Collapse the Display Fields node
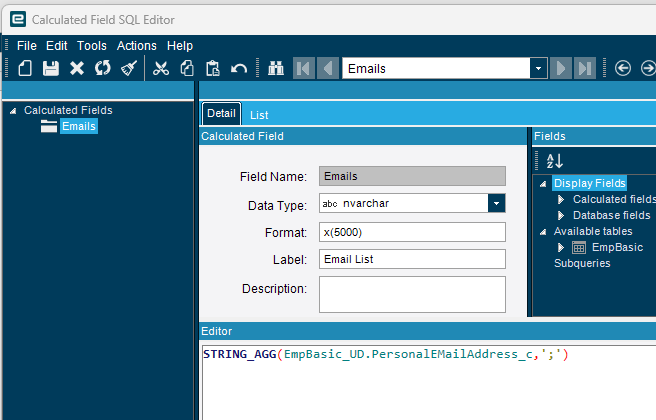Screen dimensions: 656x420 [543, 184]
